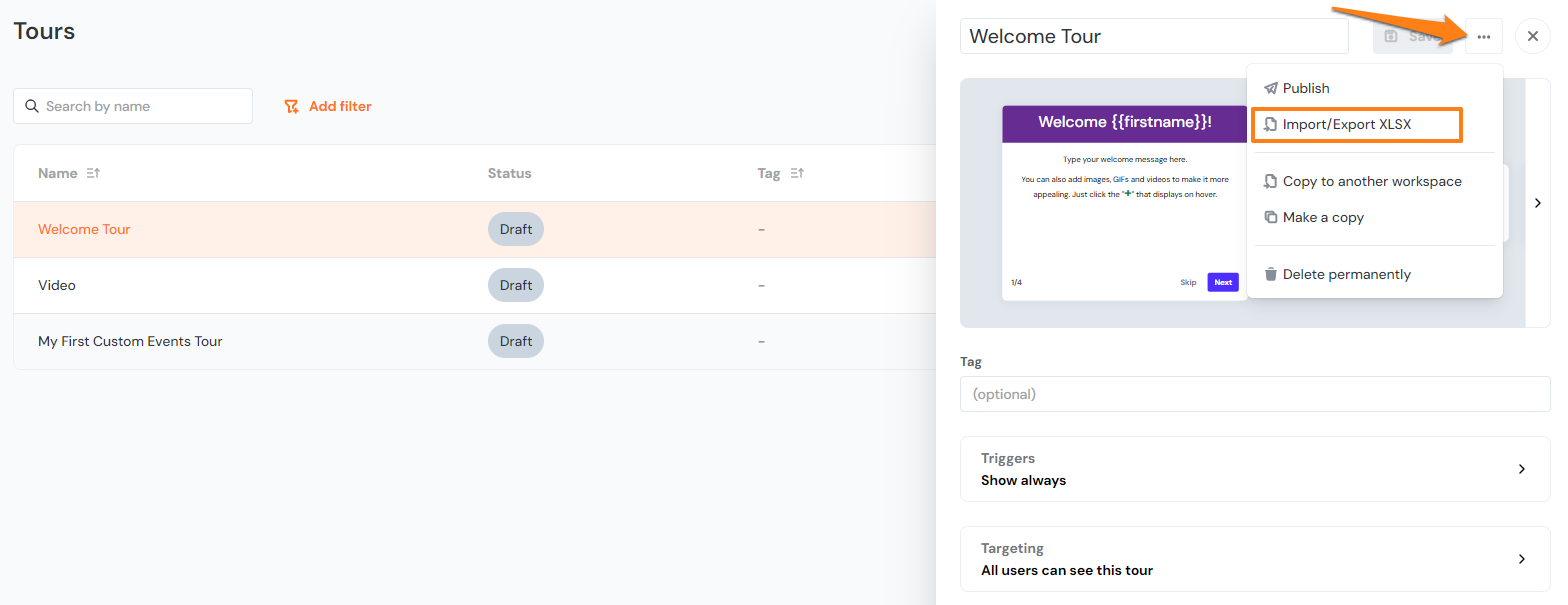
Task: Open the three-dot more options menu
Action: coord(1483,37)
